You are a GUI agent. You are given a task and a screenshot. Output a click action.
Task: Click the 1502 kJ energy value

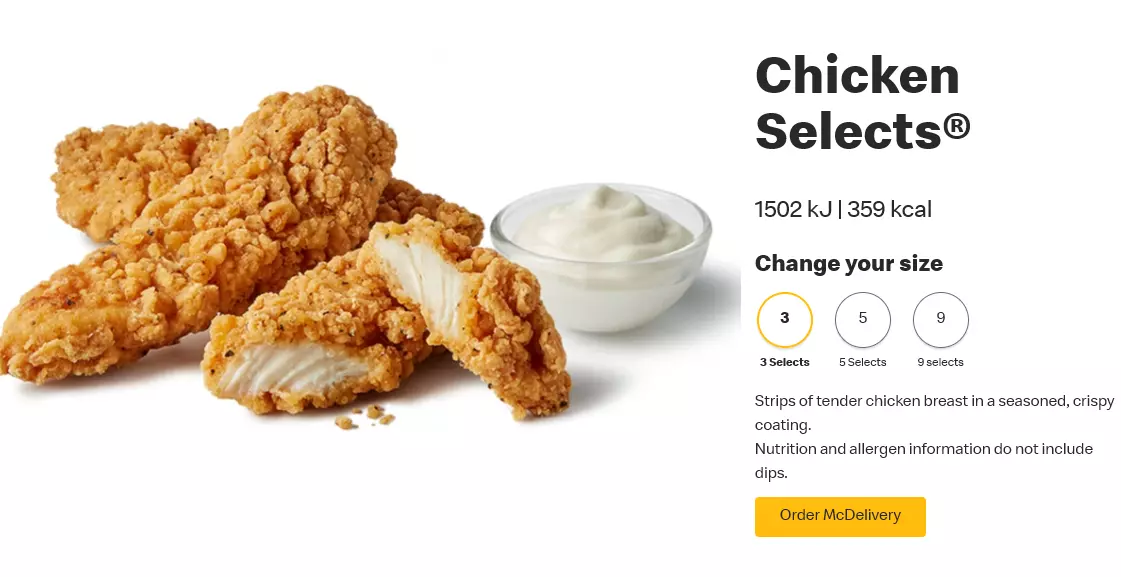[x=793, y=209]
